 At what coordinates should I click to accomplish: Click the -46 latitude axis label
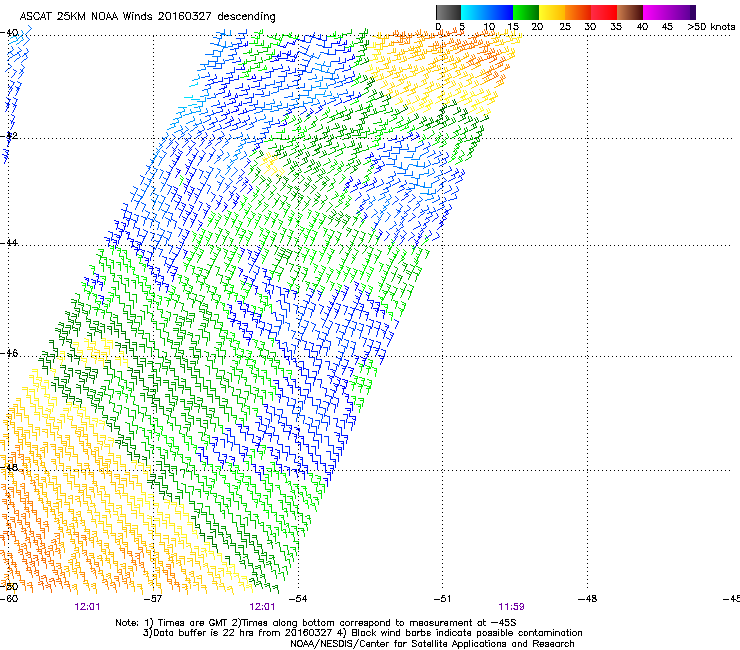9,353
